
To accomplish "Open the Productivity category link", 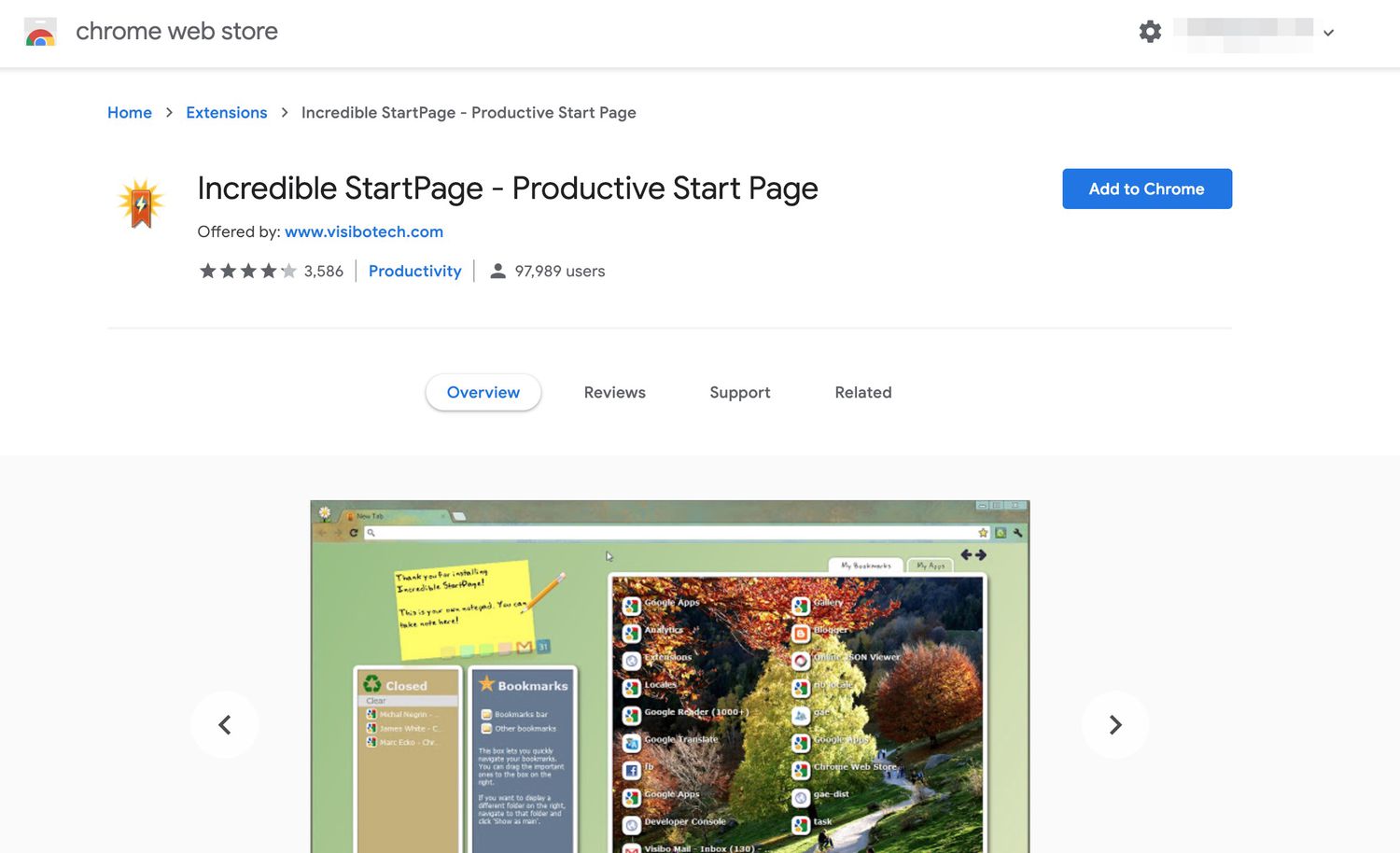I will 415,271.
